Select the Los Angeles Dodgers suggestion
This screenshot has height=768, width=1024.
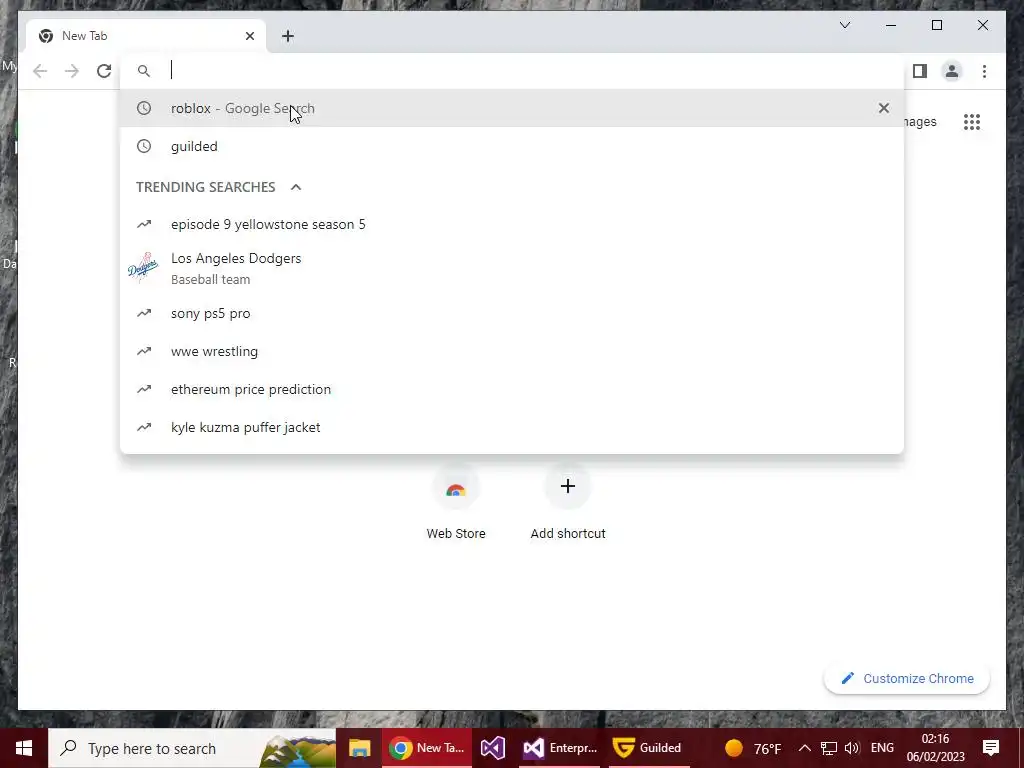512,268
